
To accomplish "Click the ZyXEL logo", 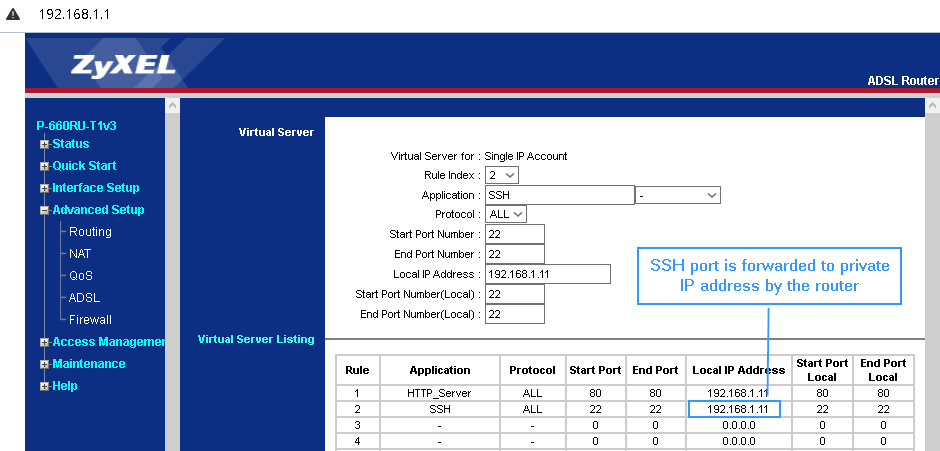I will point(124,67).
